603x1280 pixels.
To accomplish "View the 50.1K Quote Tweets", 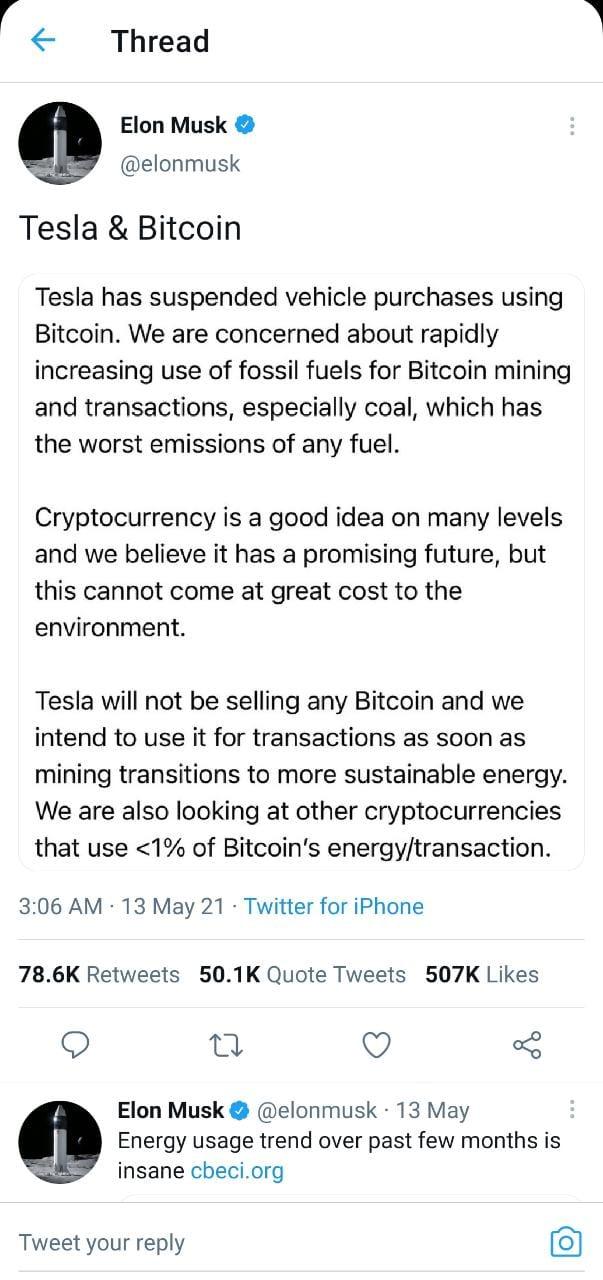I will coord(302,974).
